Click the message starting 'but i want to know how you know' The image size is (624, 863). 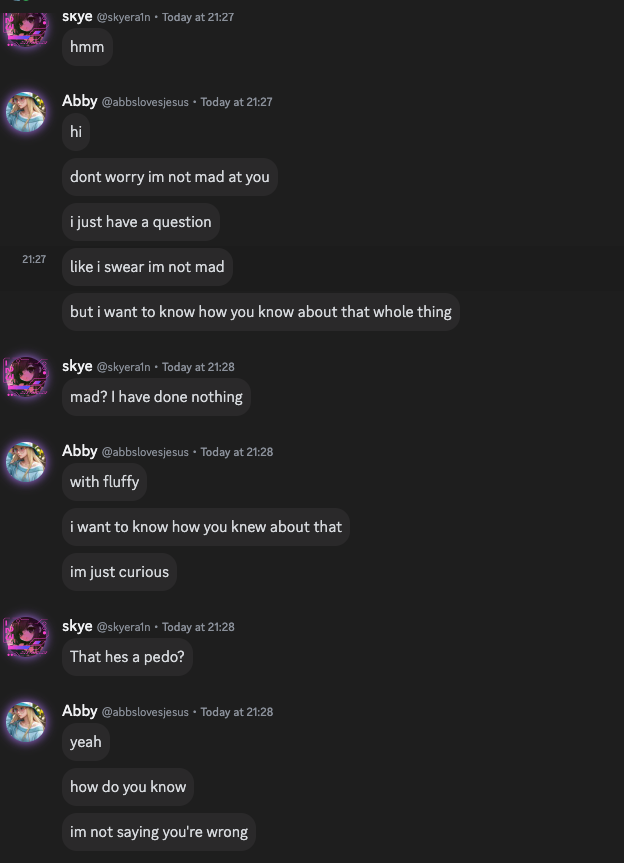pyautogui.click(x=261, y=312)
